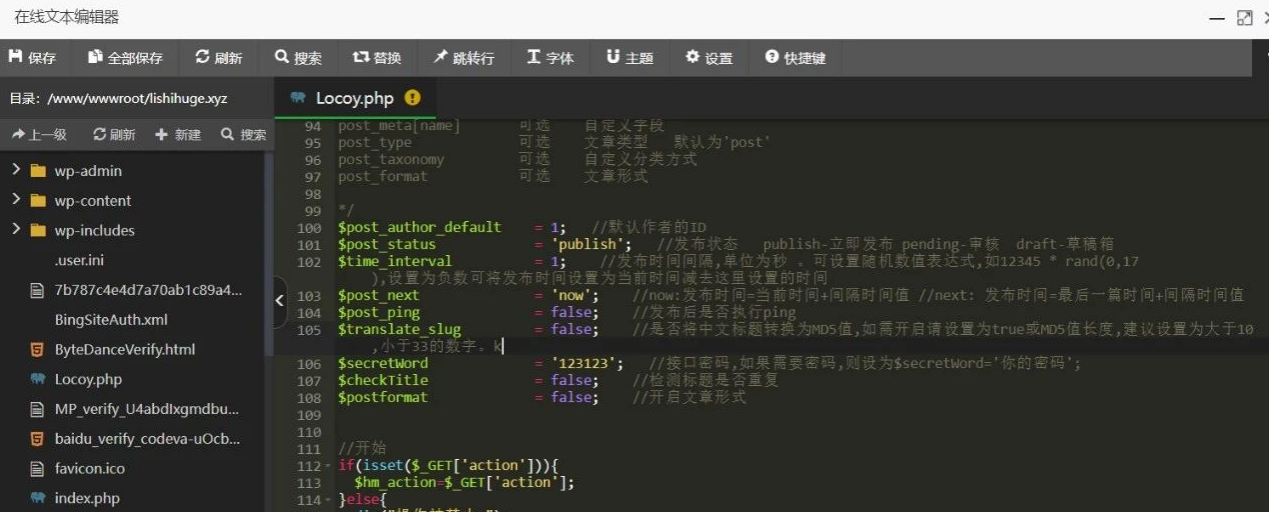The height and width of the screenshot is (512, 1269).
Task: Select the wp-content folder icon
Action: click(x=38, y=200)
